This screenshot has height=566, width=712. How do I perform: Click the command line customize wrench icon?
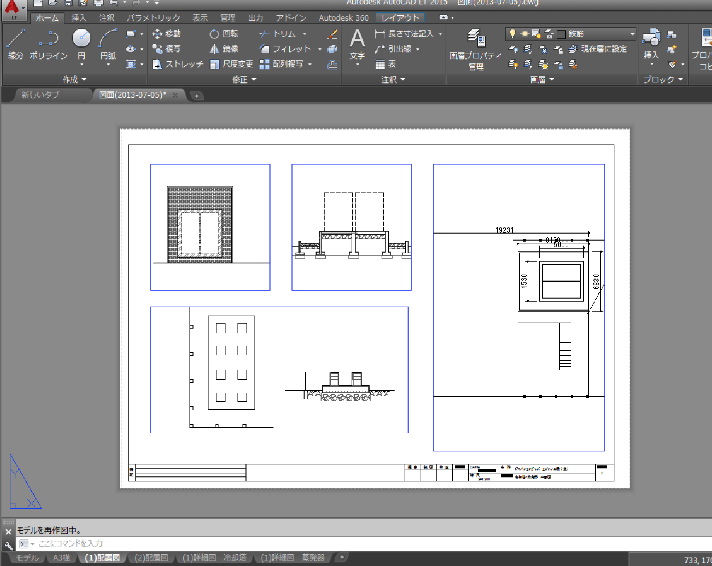(x=9, y=545)
